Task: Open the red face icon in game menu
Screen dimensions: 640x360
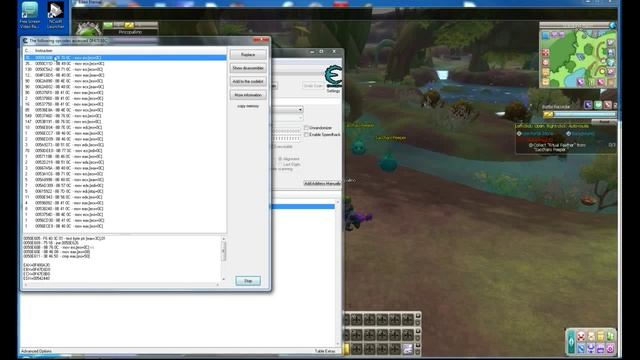Action: 581,336
